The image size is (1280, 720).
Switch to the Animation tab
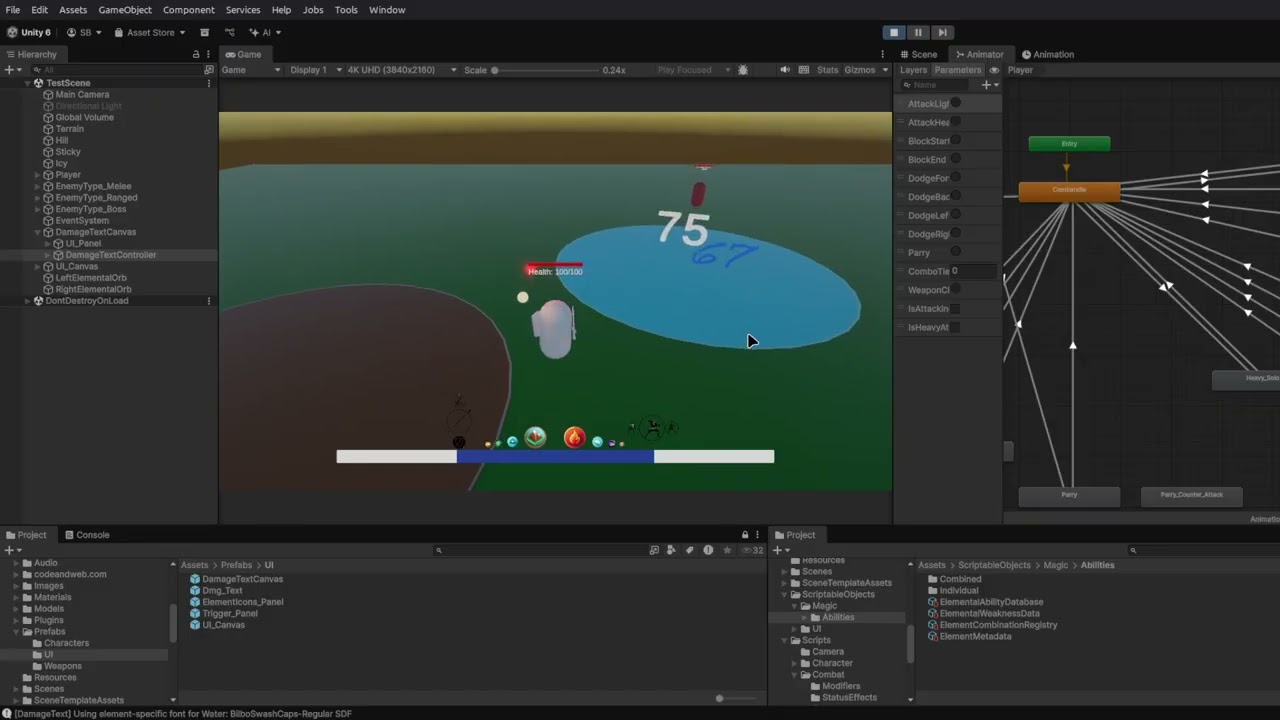click(1047, 54)
